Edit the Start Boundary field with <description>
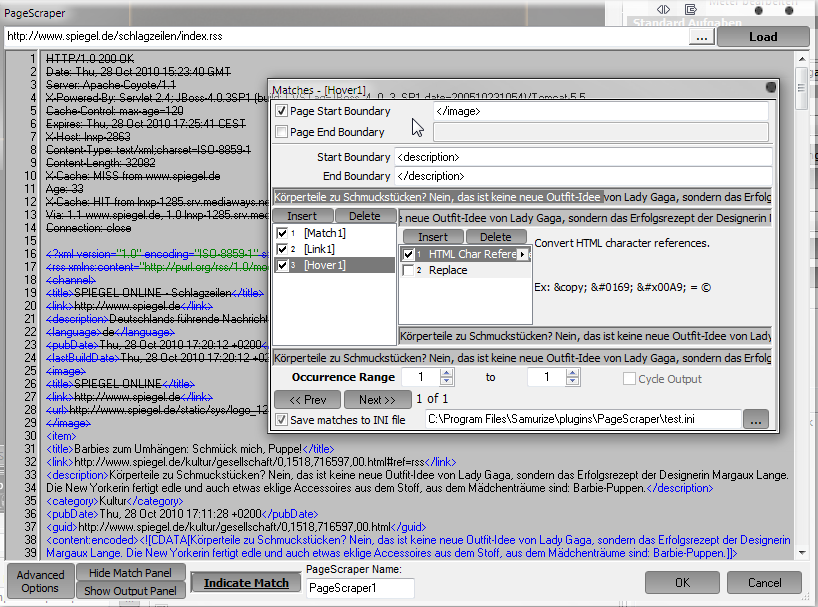 point(583,157)
